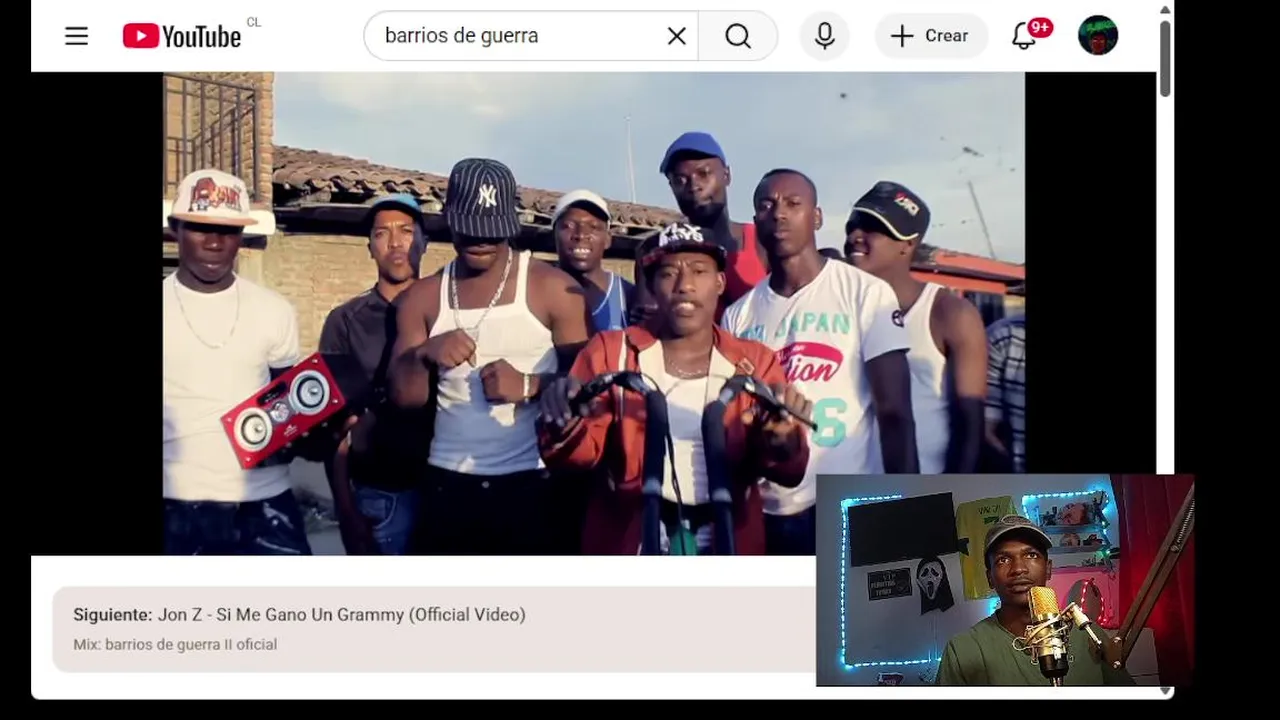Click the page's vertical scrollbar thumb
1280x720 pixels.
coord(1165,58)
